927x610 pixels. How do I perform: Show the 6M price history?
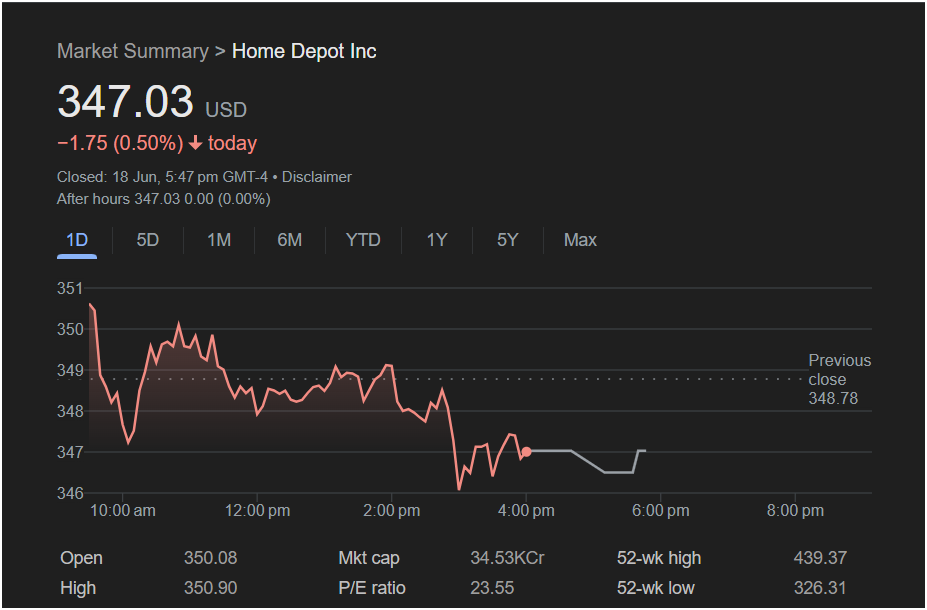290,240
